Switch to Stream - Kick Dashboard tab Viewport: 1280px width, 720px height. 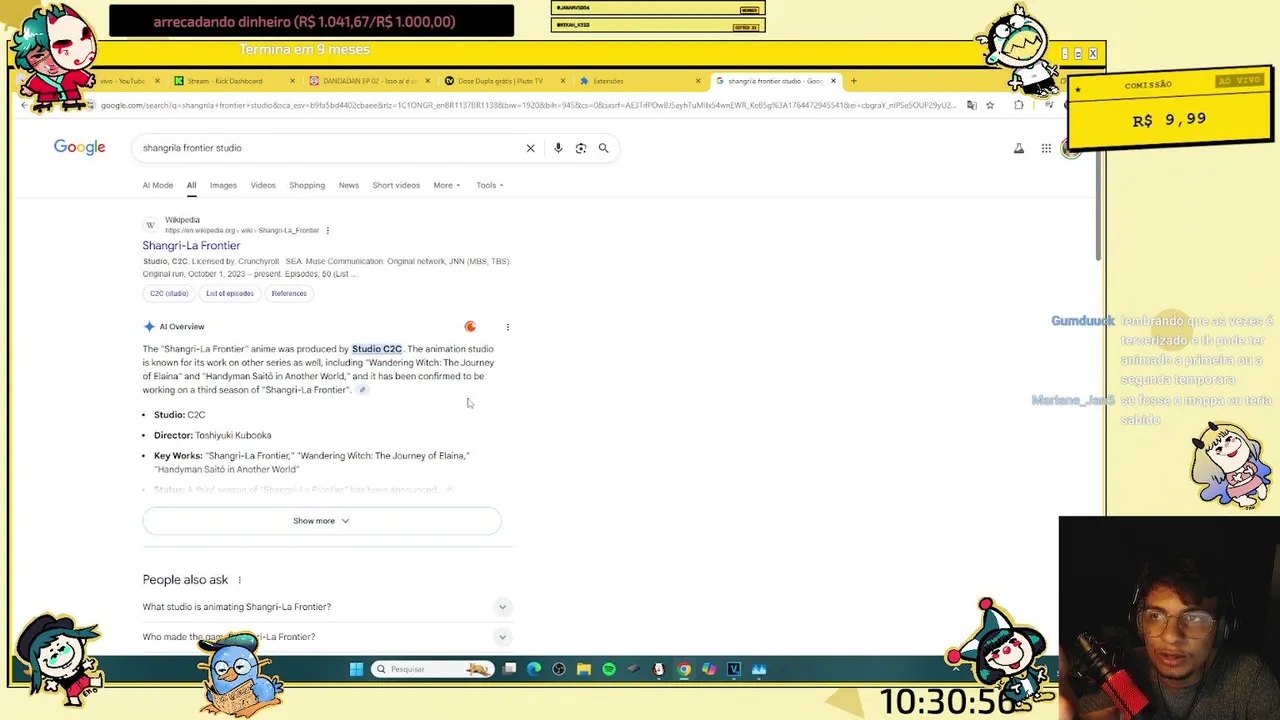point(233,81)
